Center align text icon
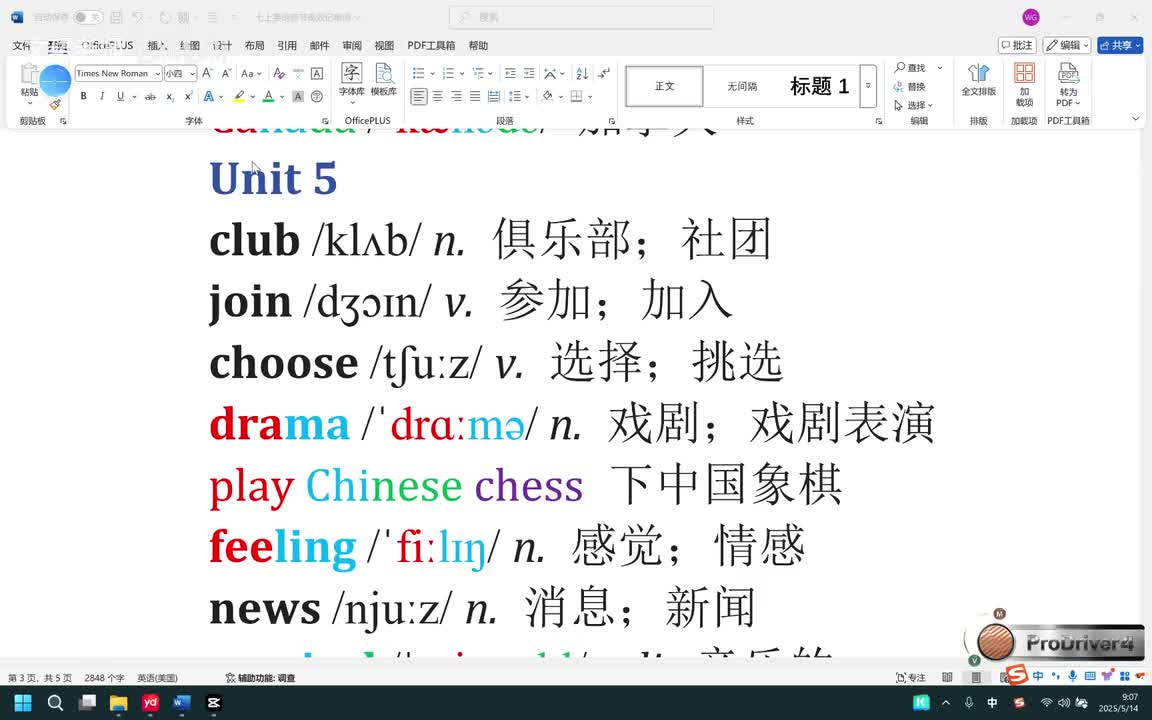 438,96
